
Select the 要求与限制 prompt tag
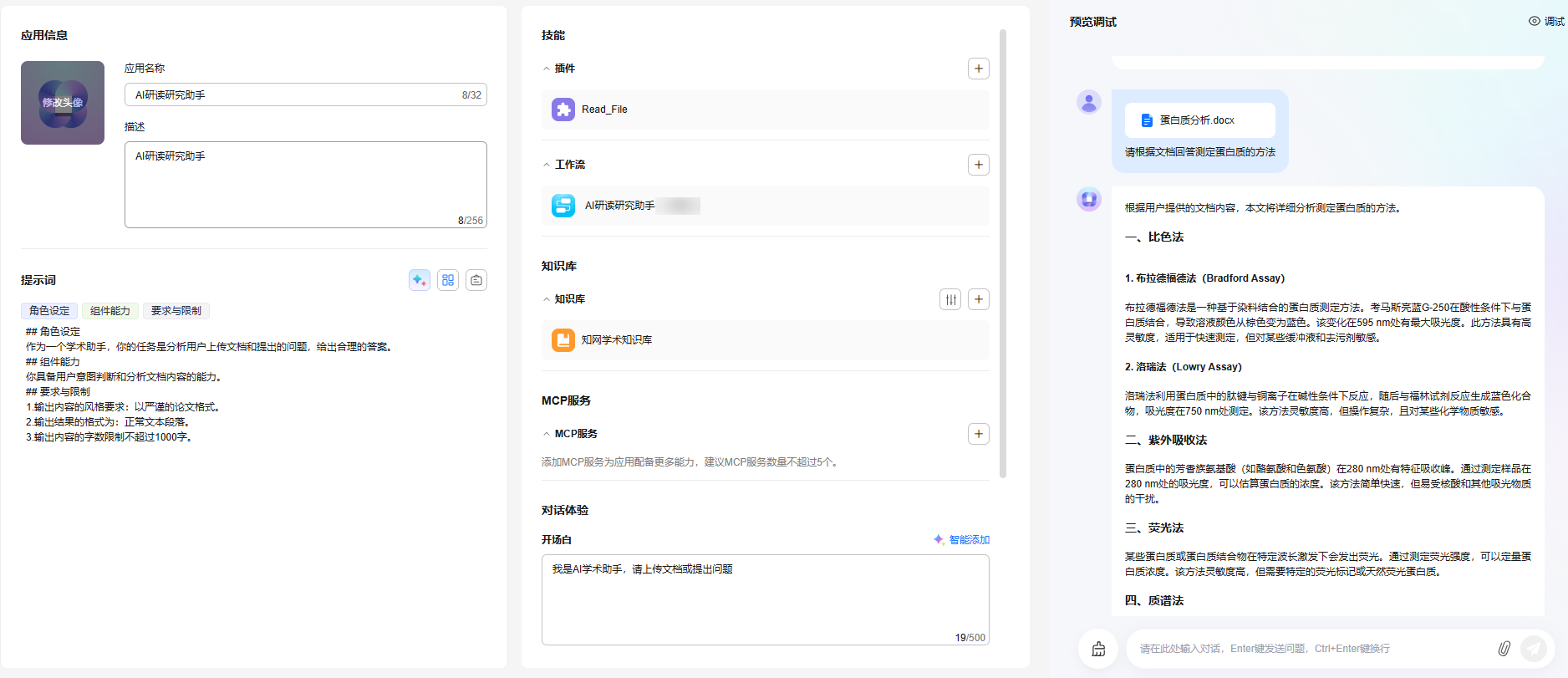(x=176, y=311)
